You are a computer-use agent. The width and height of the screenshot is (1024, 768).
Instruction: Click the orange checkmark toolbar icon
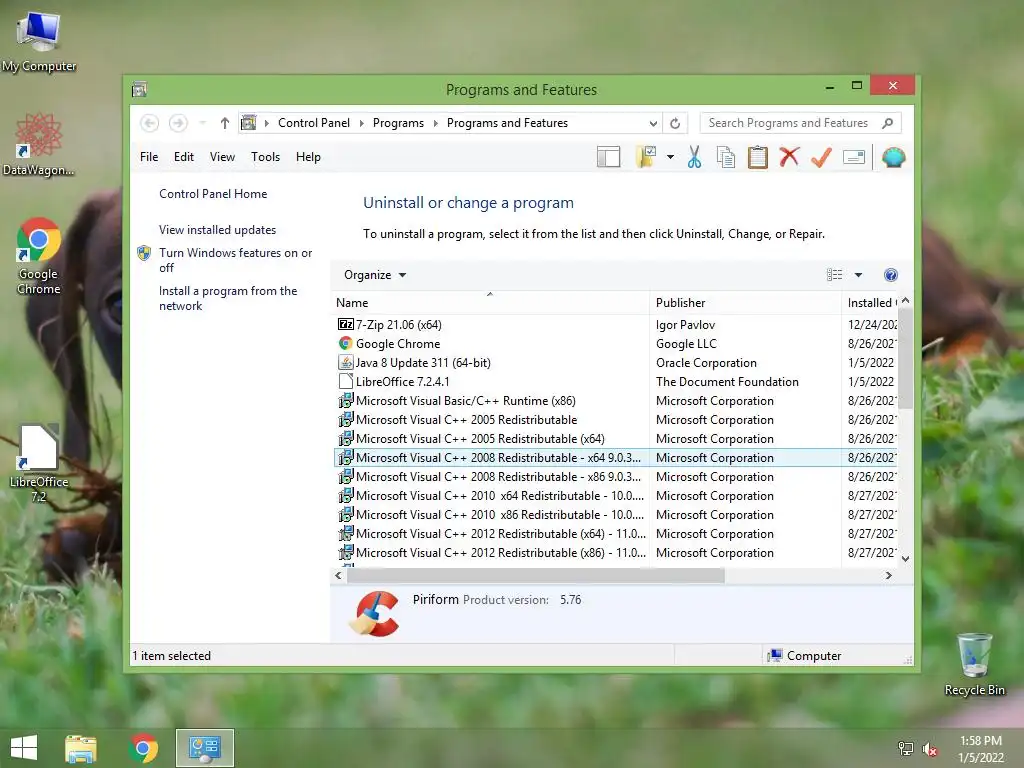coord(821,157)
